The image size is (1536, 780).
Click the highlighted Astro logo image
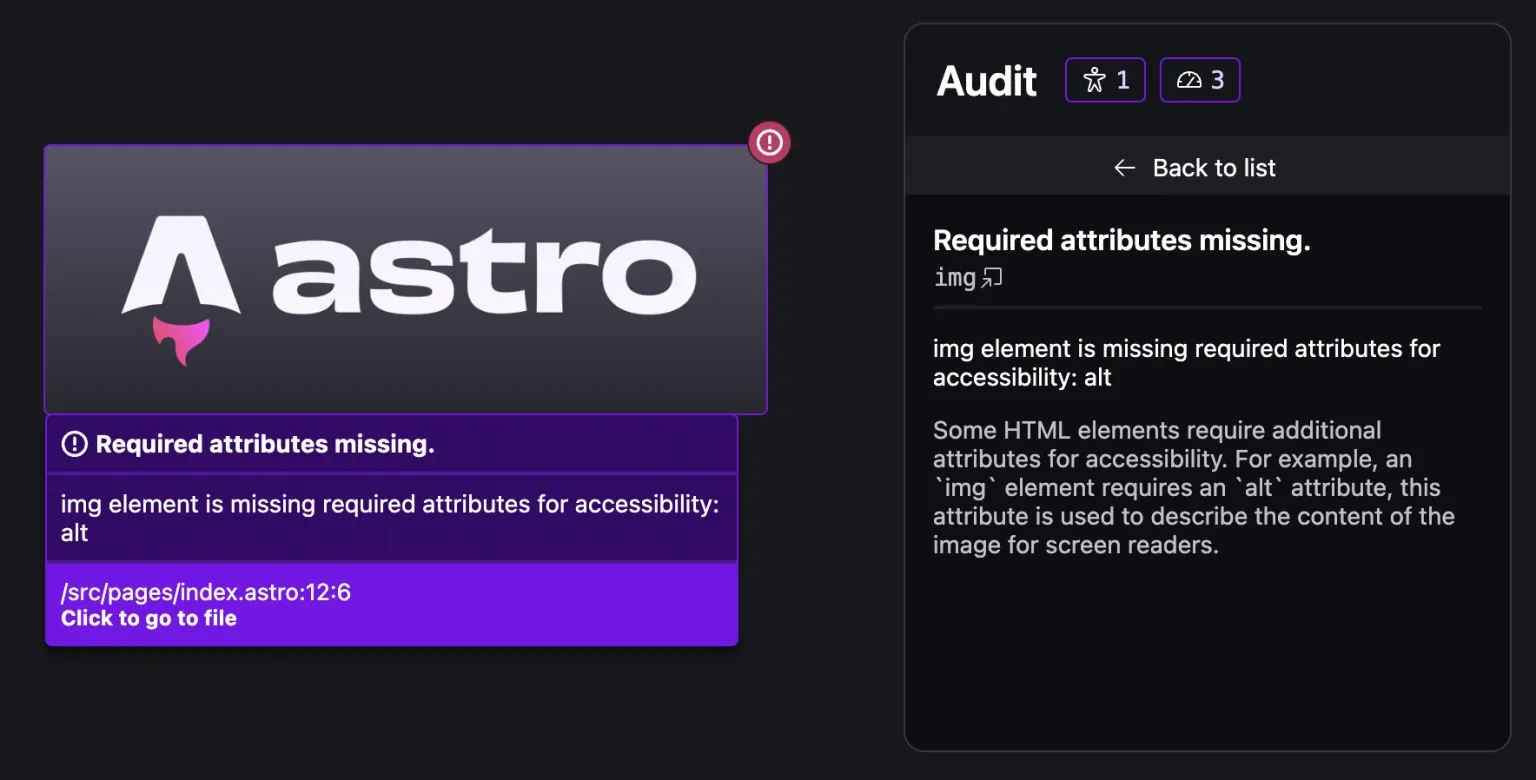point(405,279)
